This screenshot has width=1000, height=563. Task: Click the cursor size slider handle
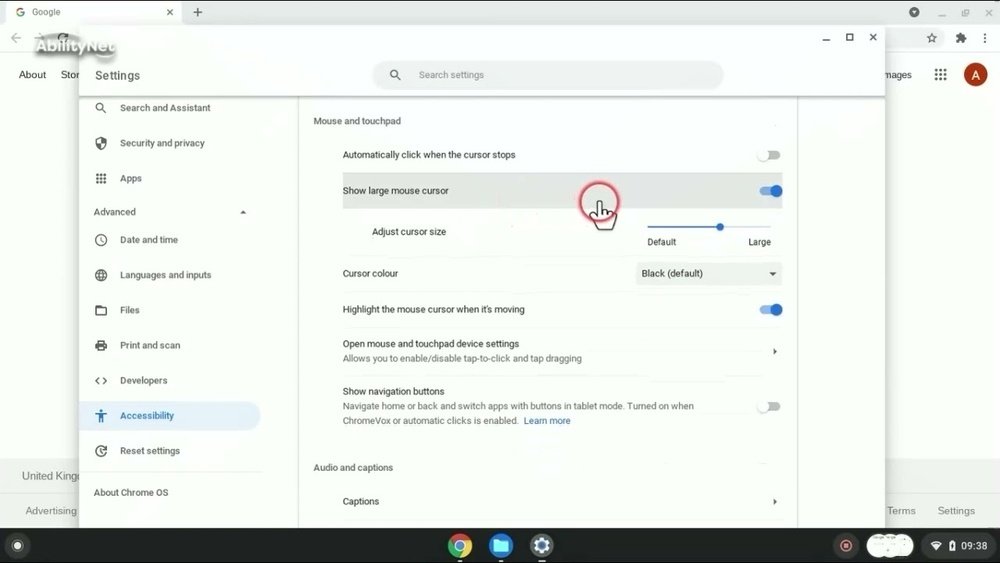click(719, 227)
